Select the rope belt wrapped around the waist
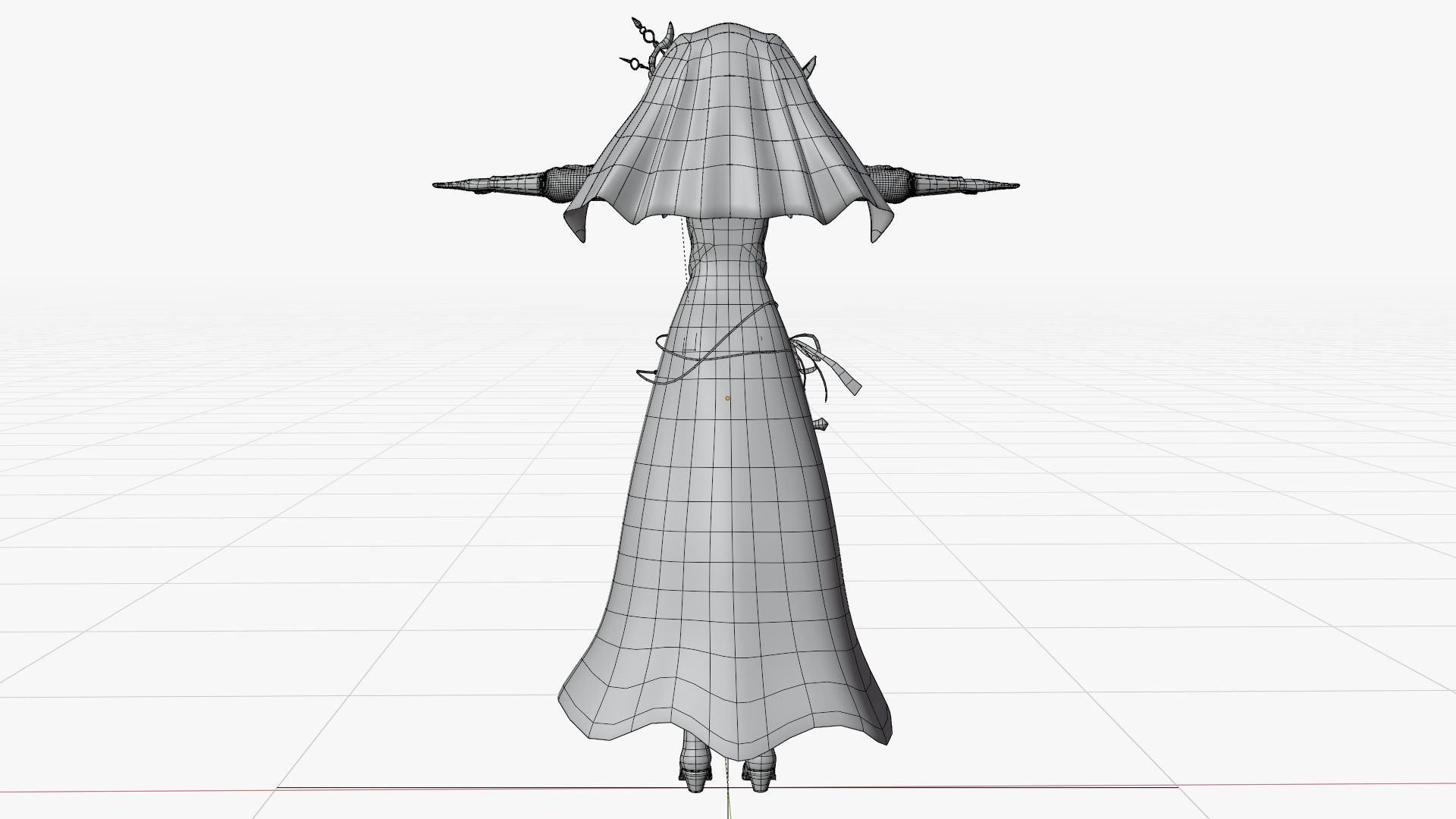The width and height of the screenshot is (1456, 819). click(709, 356)
